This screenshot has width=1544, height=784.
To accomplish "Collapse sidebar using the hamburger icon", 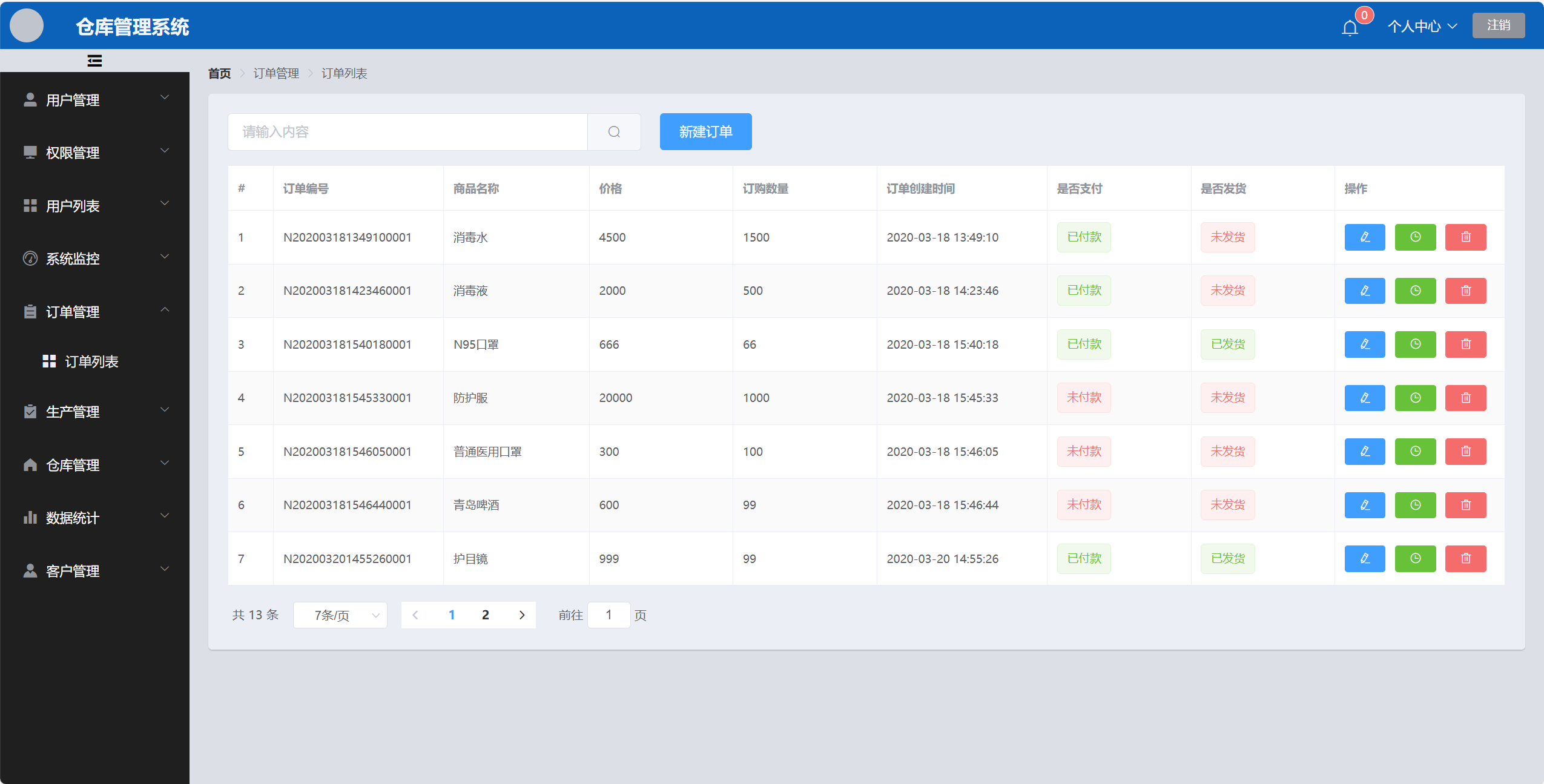I will pos(94,61).
